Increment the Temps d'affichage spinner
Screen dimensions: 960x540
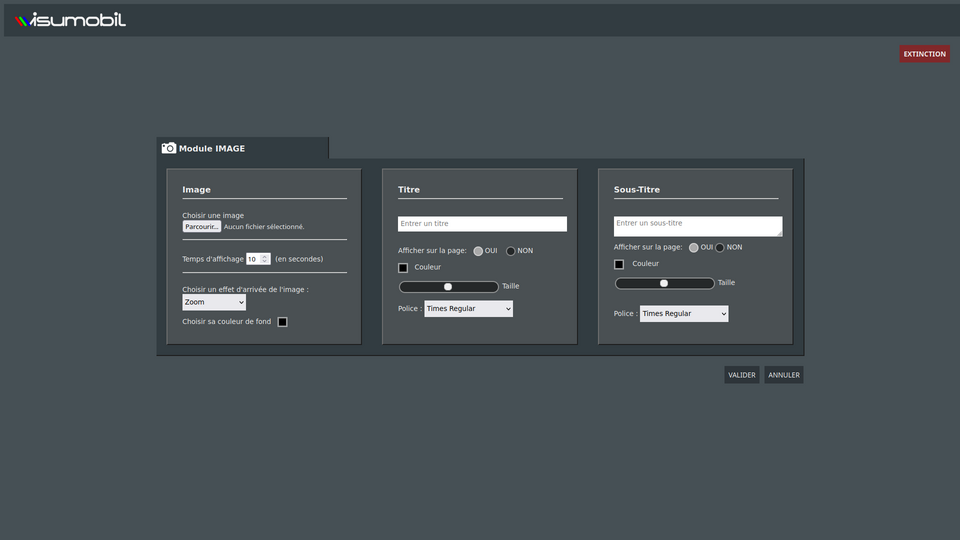265,257
